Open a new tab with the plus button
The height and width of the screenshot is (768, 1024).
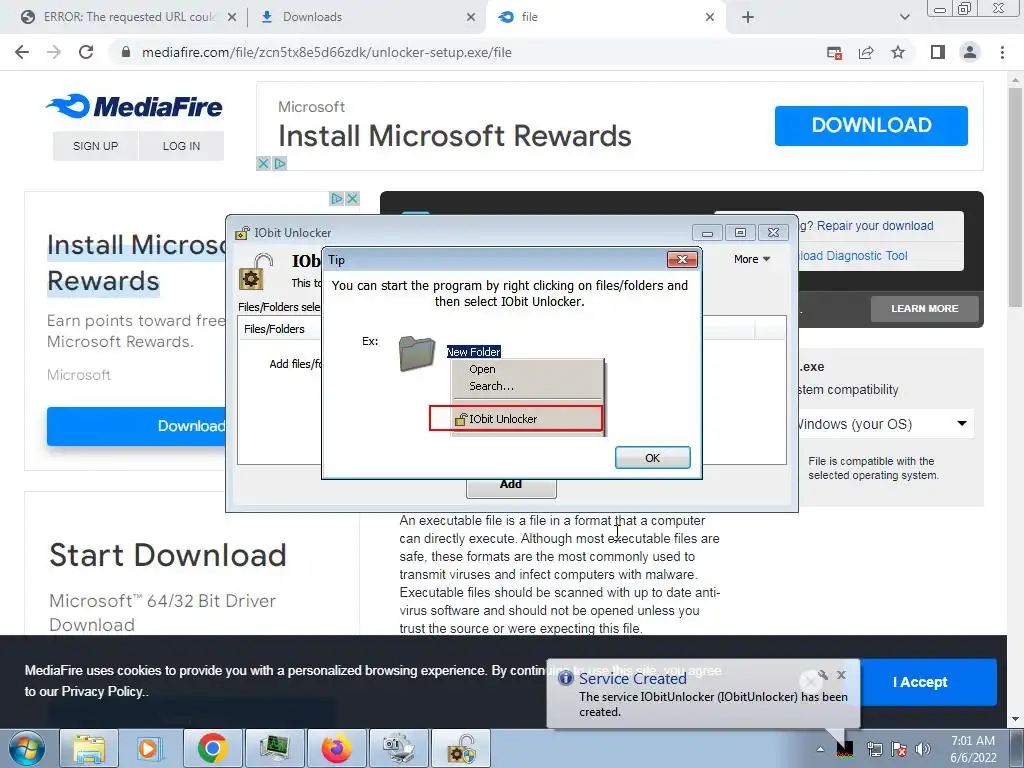[748, 17]
